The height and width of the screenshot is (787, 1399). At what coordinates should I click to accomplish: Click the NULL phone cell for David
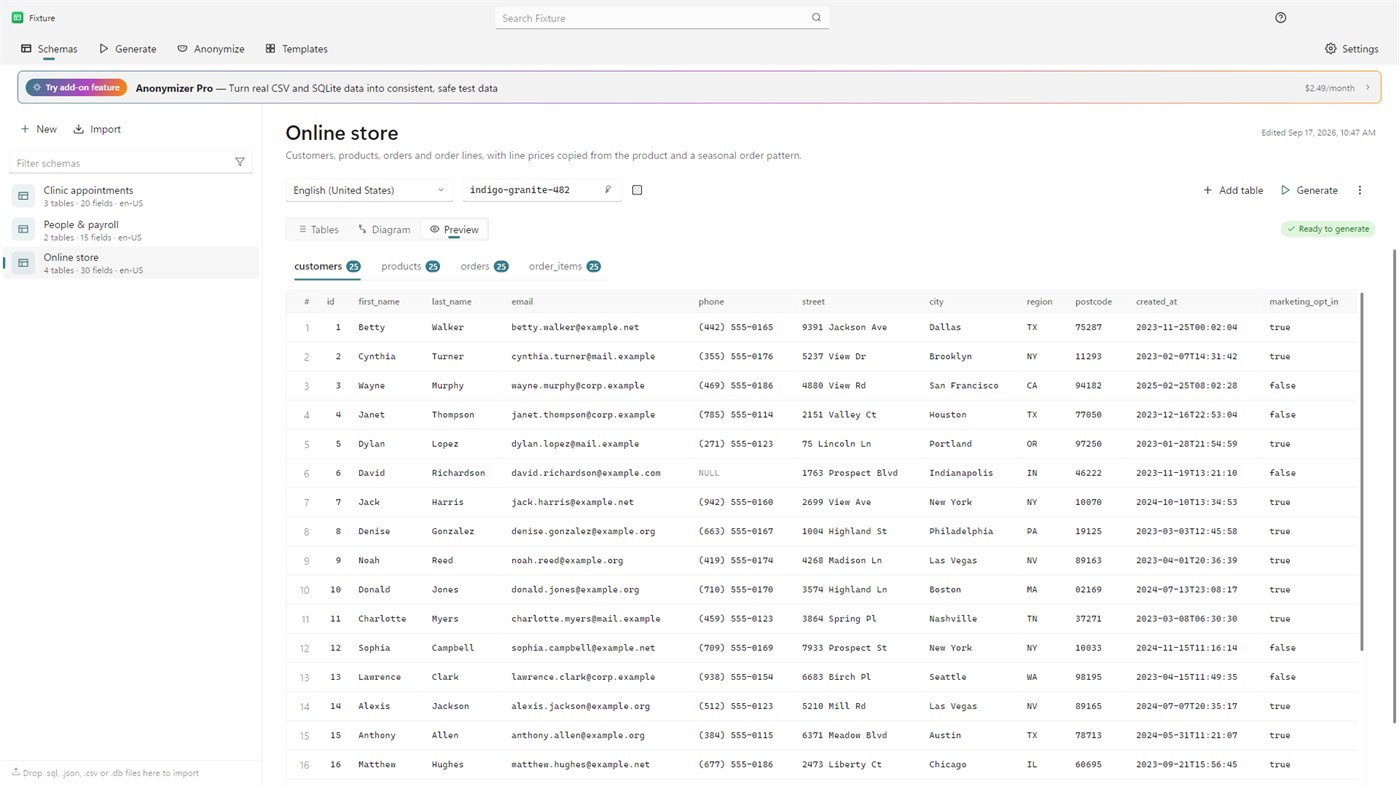(x=709, y=473)
